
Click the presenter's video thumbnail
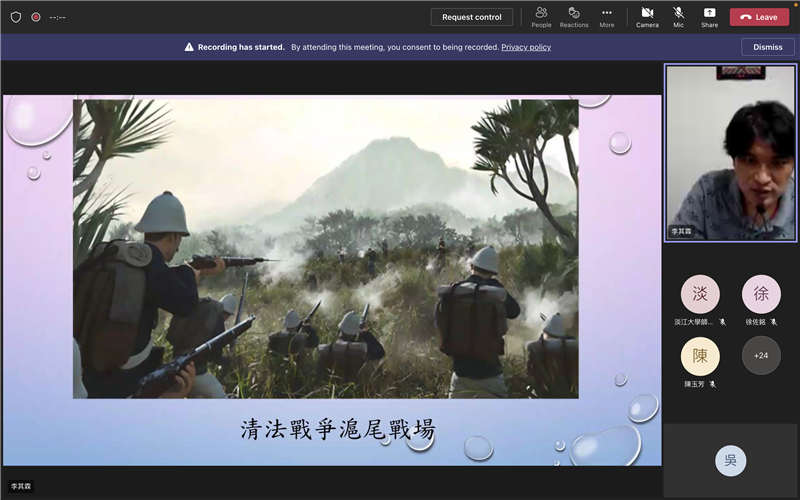(730, 153)
